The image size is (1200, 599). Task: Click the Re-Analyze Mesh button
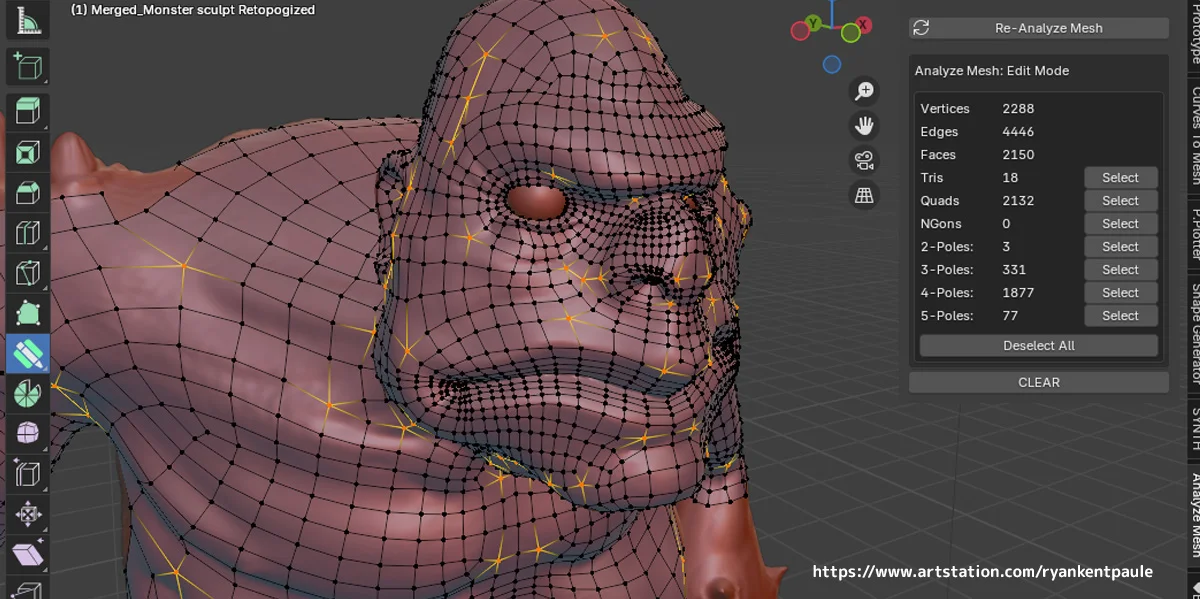[x=1038, y=28]
